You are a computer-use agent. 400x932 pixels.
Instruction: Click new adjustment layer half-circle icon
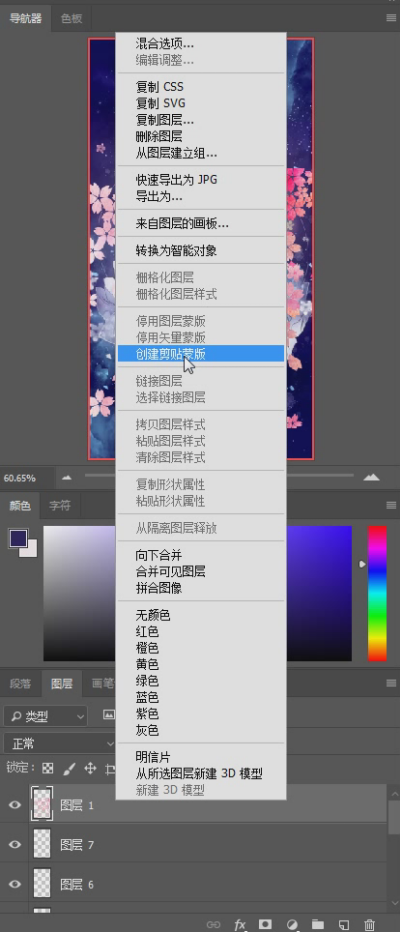pyautogui.click(x=291, y=924)
